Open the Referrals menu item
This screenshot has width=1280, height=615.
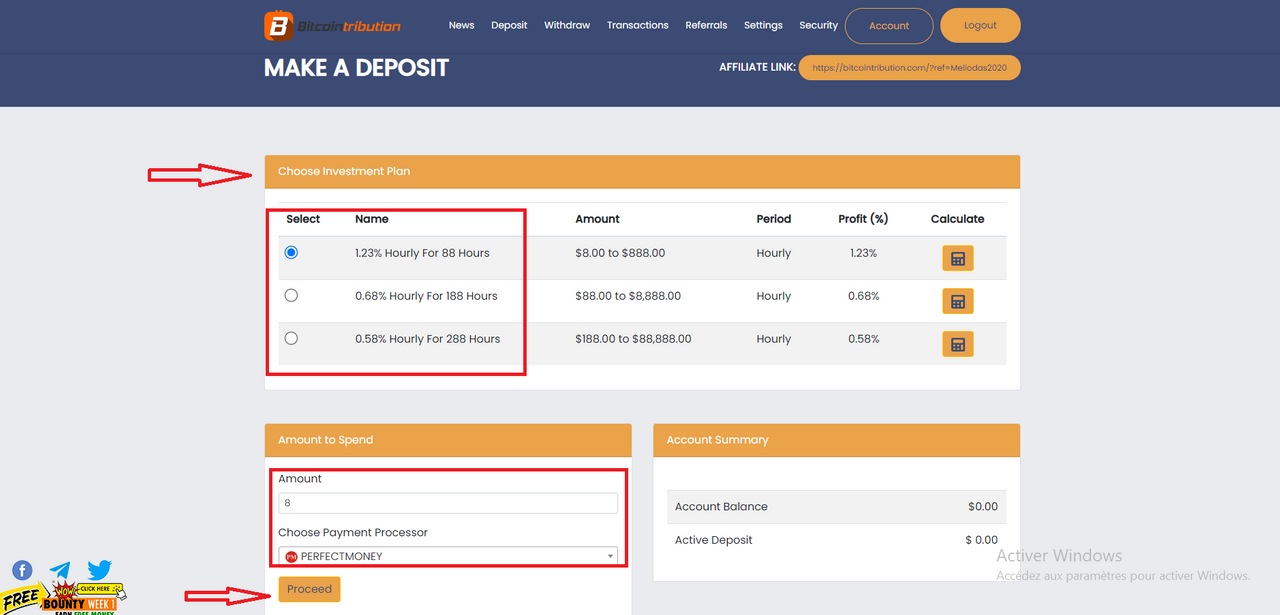(706, 25)
